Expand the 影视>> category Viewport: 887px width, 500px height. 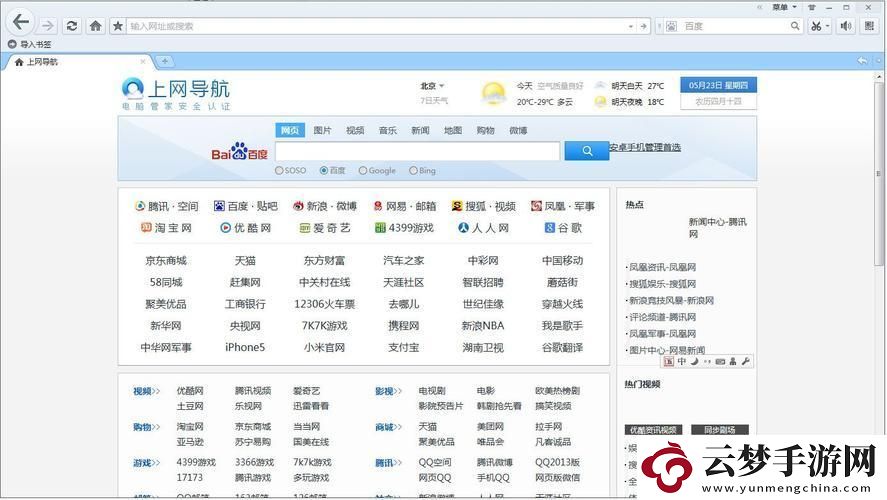[x=388, y=391]
